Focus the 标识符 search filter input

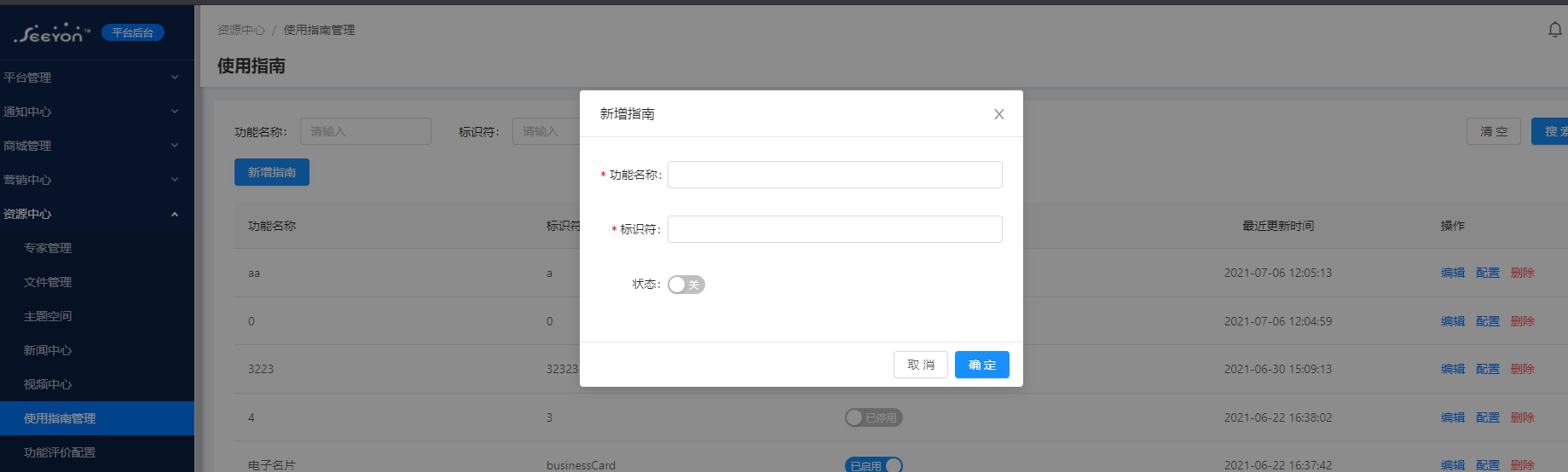[547, 131]
